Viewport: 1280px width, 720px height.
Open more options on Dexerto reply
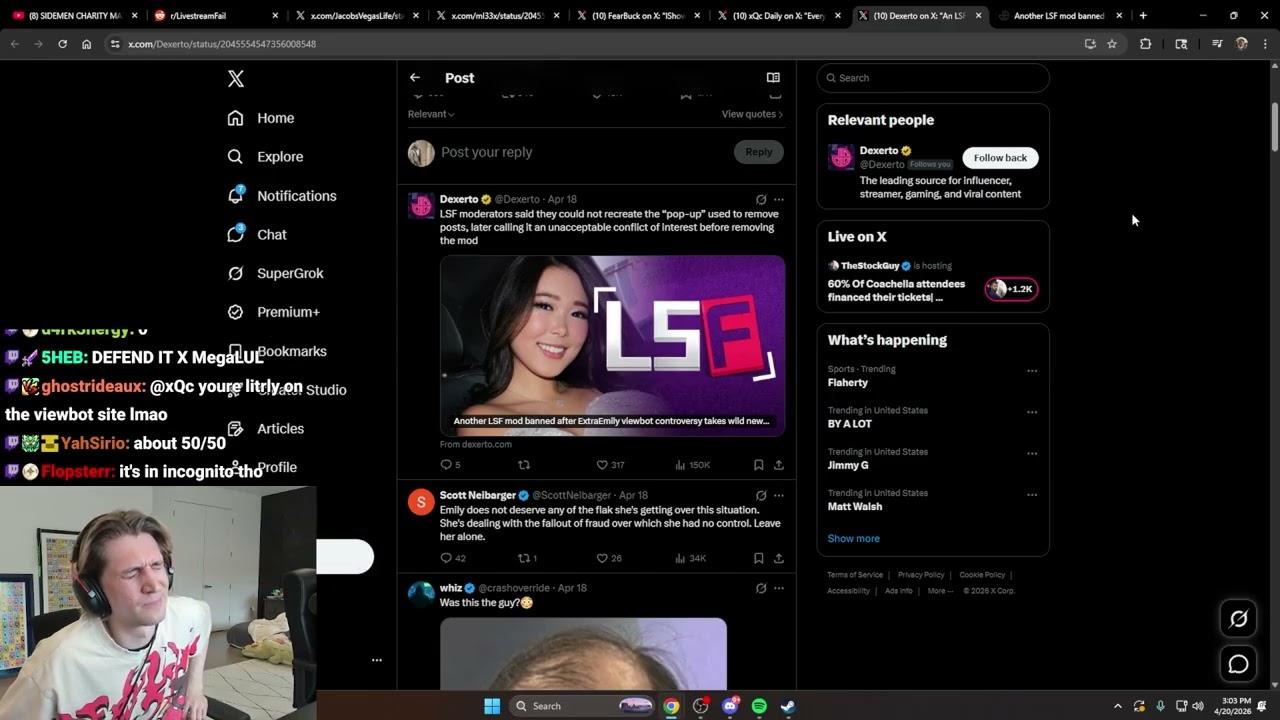point(779,199)
